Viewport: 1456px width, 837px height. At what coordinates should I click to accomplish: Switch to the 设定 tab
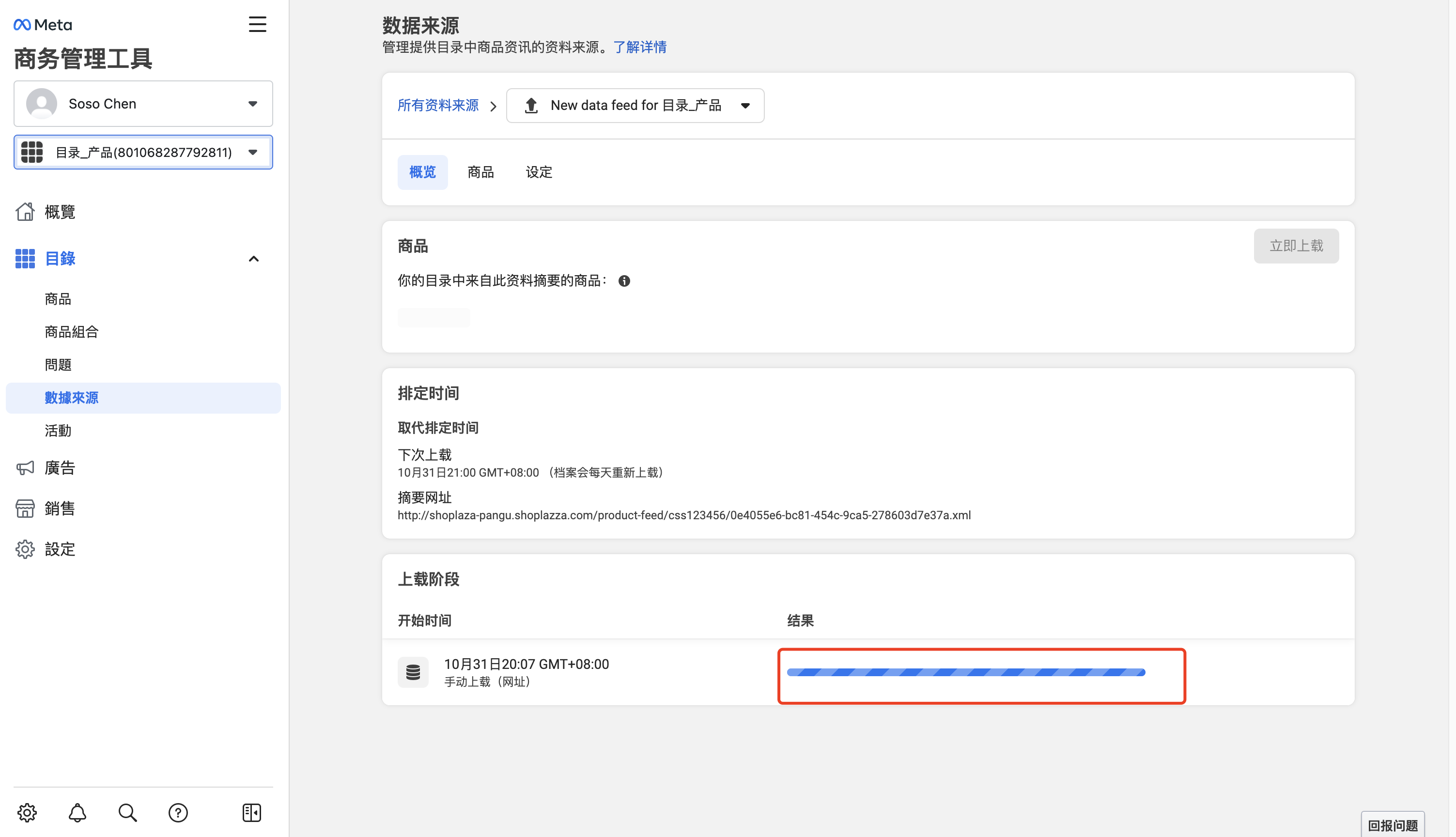(539, 172)
